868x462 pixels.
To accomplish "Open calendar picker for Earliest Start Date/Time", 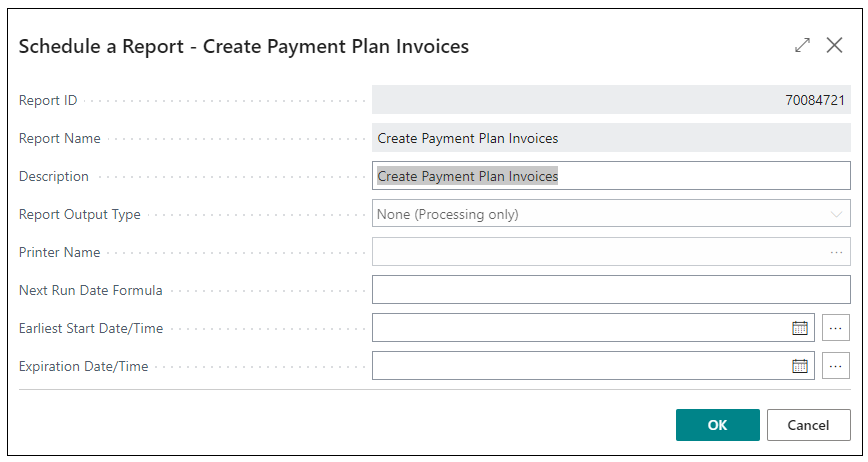I will (x=799, y=328).
